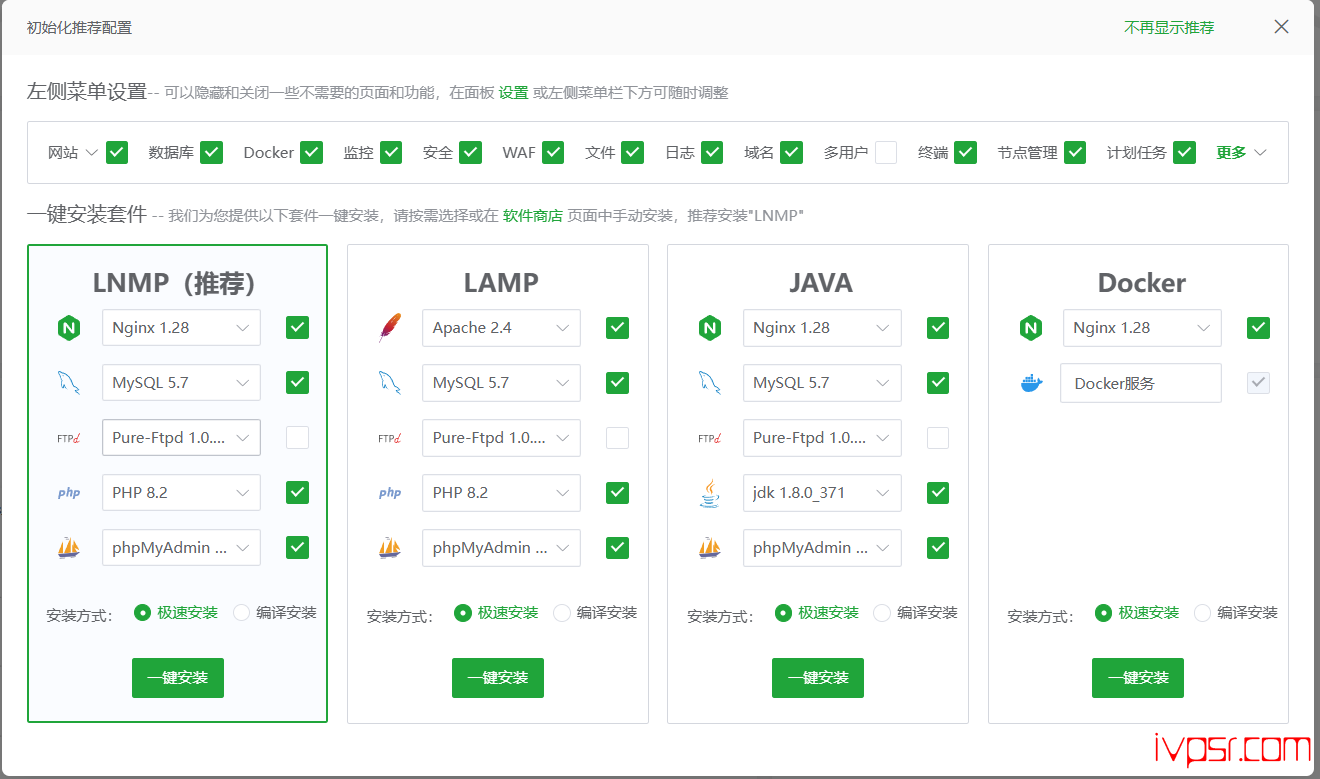Screen dimensions: 1320x779
Task: Click the phpMyAdmin sailboat icon in JAVA panel
Action: pos(709,548)
